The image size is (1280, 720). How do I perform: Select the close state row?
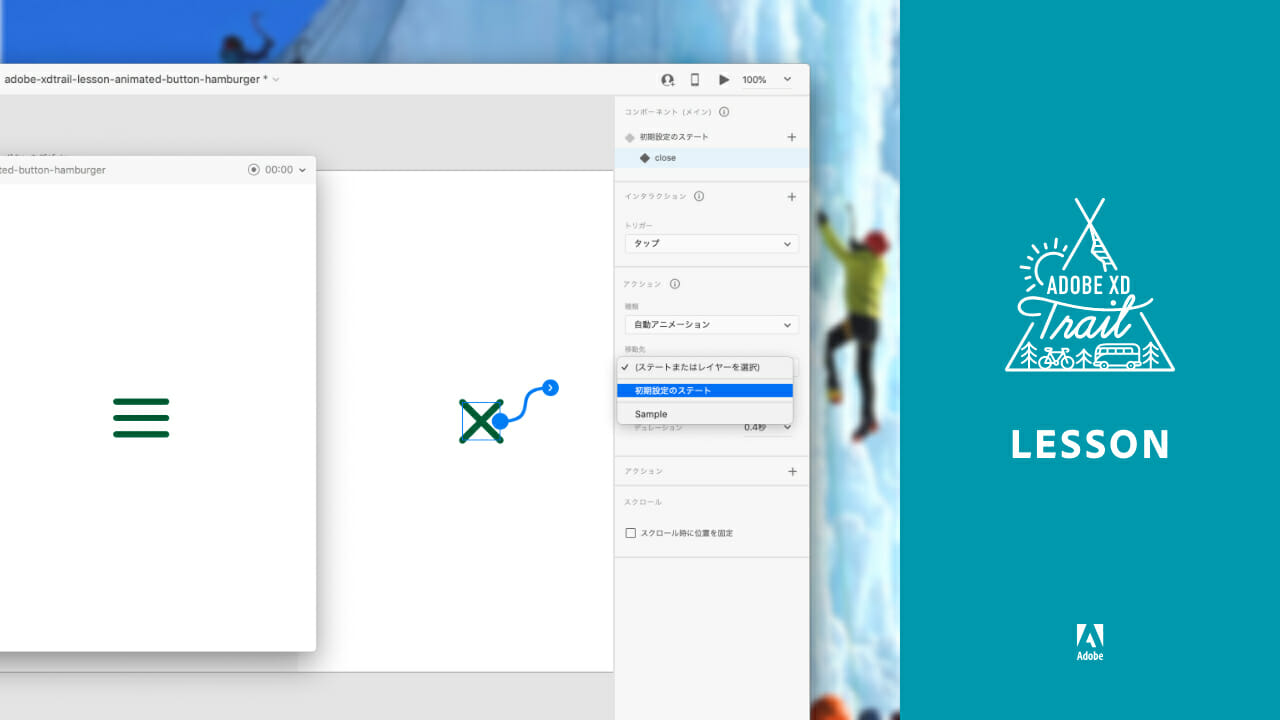[x=711, y=158]
